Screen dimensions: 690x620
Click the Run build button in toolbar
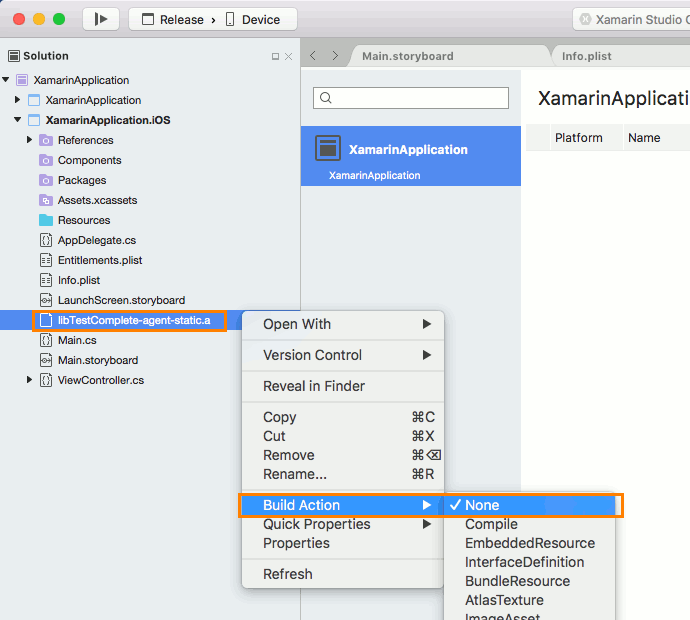click(x=100, y=19)
